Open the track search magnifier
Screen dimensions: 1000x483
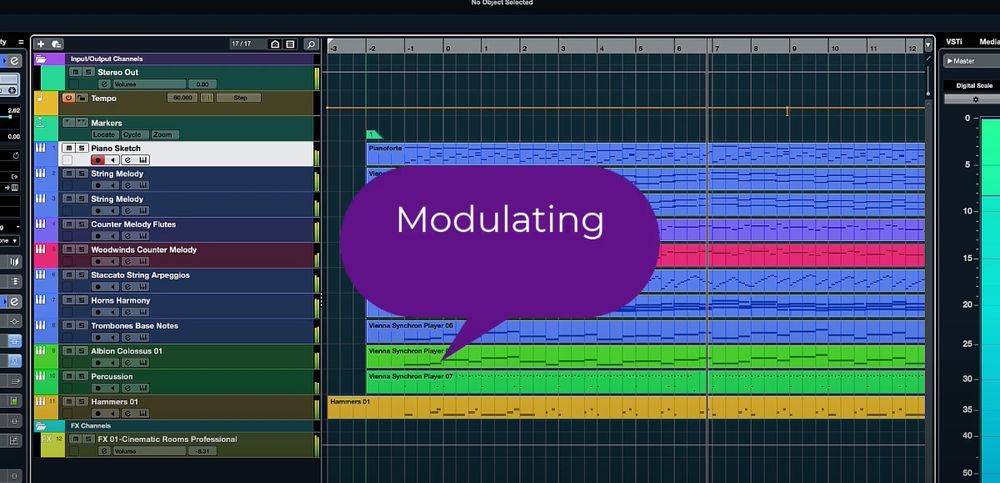point(311,44)
